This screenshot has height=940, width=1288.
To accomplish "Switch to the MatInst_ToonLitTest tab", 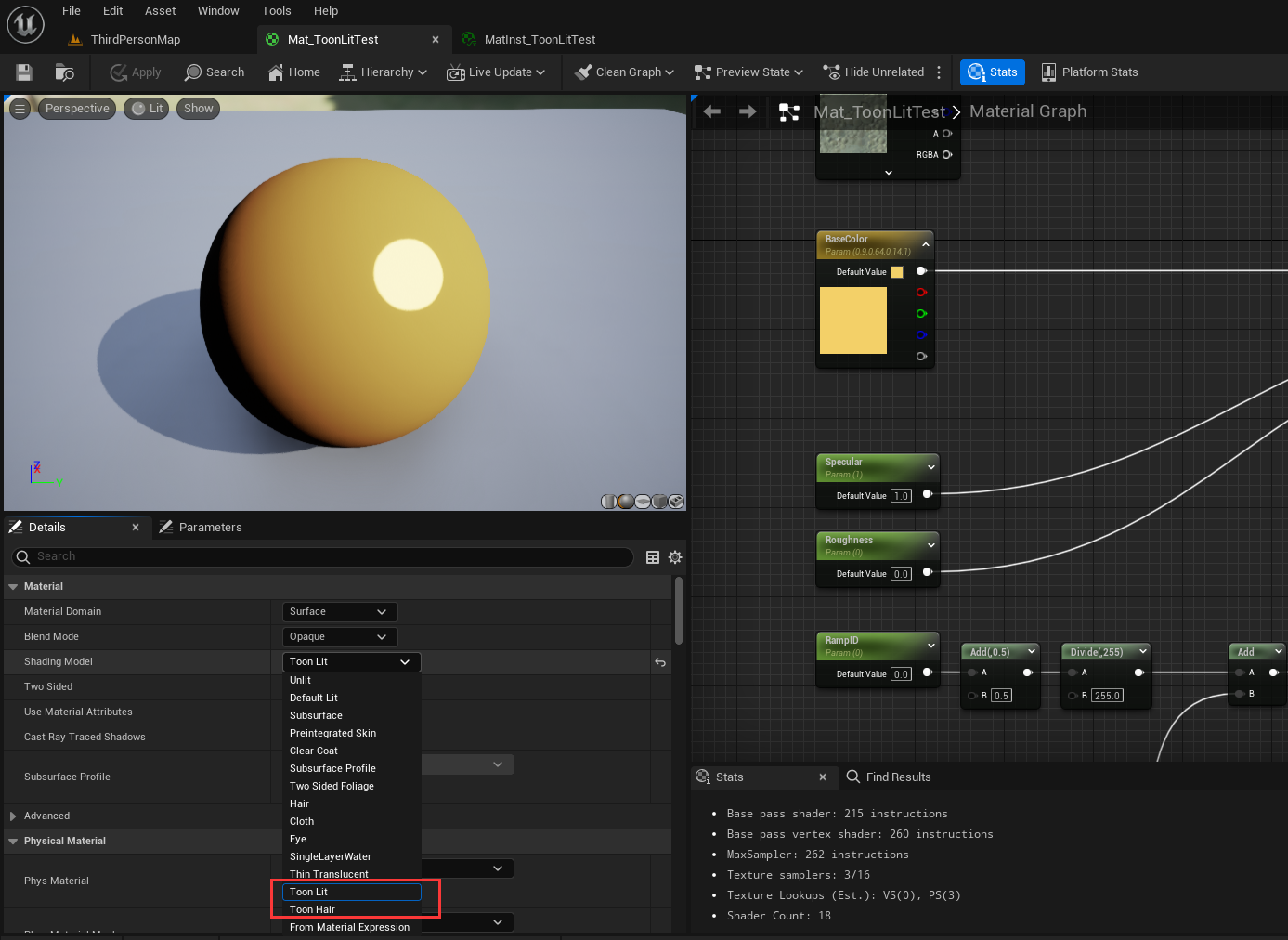I will 540,39.
